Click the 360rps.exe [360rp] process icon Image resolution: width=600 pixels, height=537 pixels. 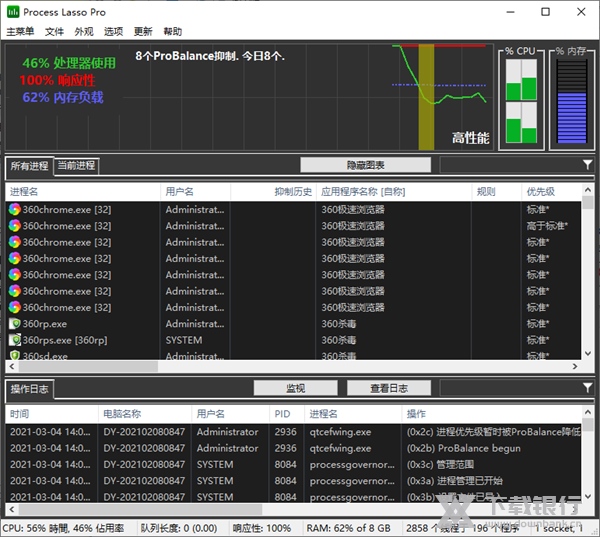pyautogui.click(x=15, y=340)
